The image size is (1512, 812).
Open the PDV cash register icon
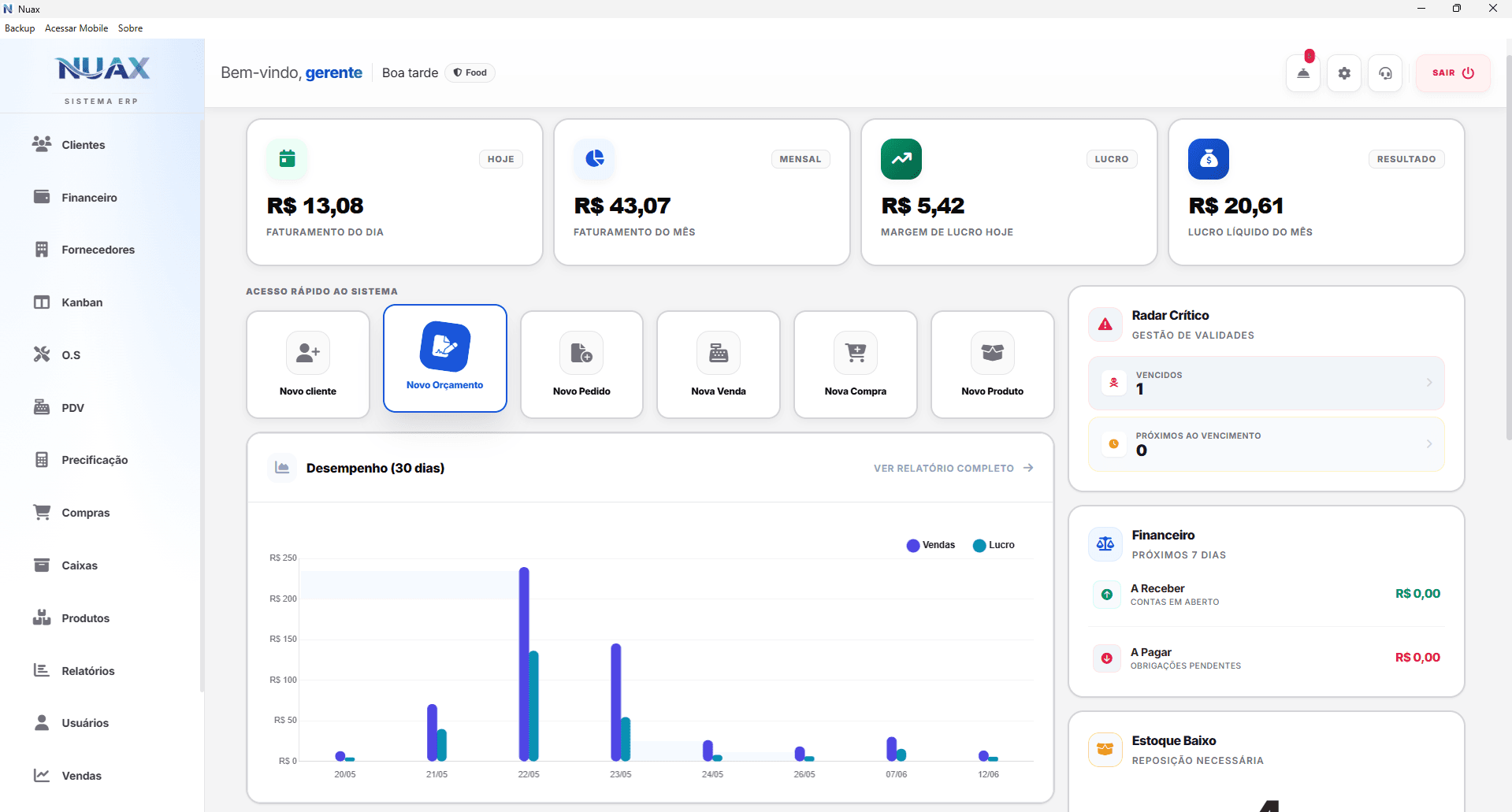pos(42,407)
